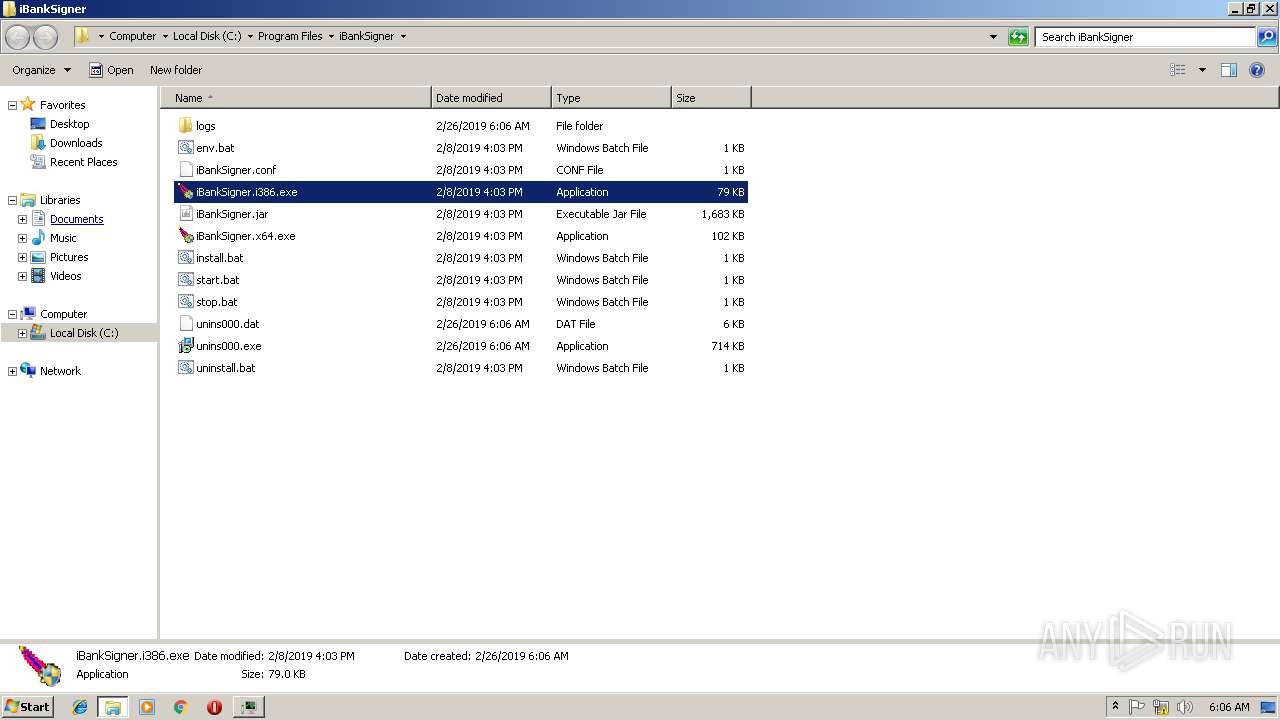
Task: Open the view options dropdown arrow
Action: pos(1202,70)
